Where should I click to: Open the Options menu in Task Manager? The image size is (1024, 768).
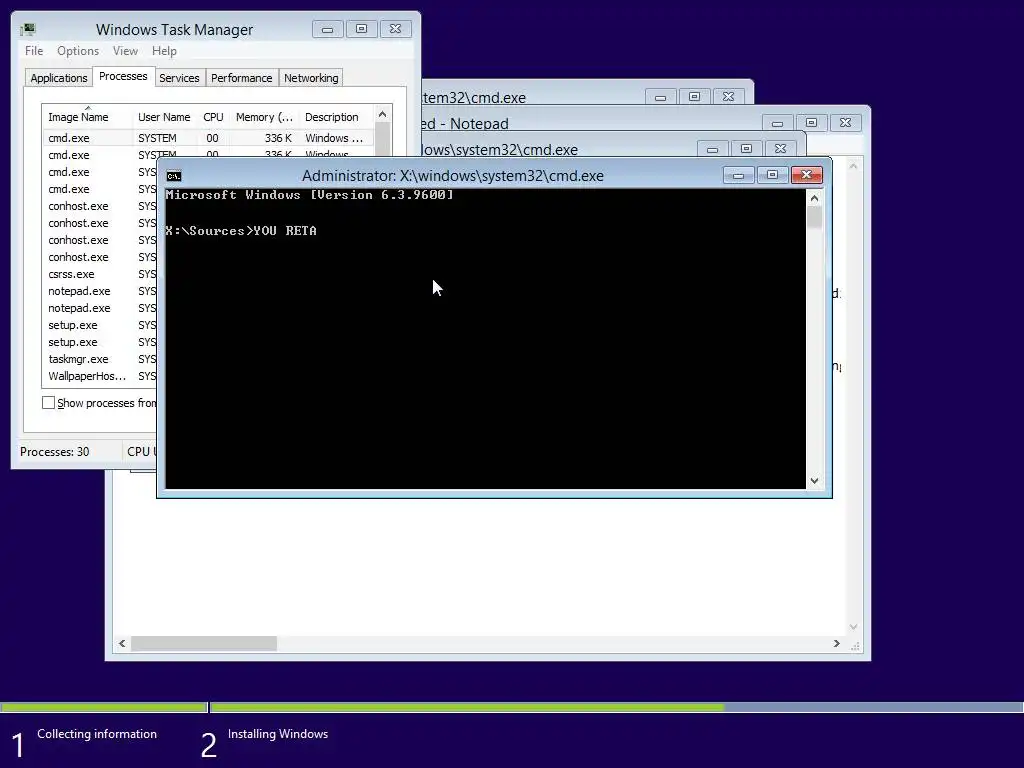[x=78, y=51]
